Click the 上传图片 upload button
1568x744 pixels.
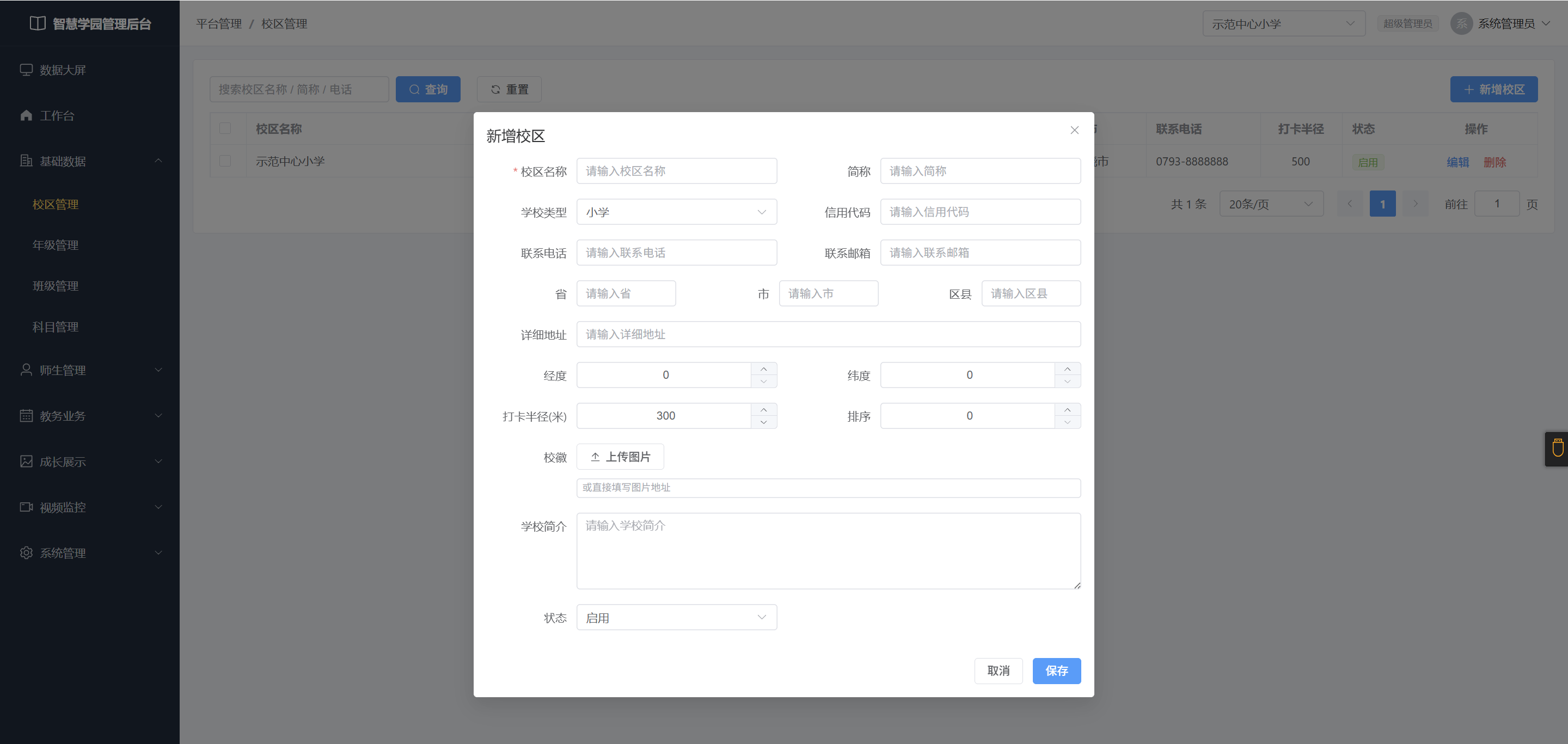(x=620, y=457)
